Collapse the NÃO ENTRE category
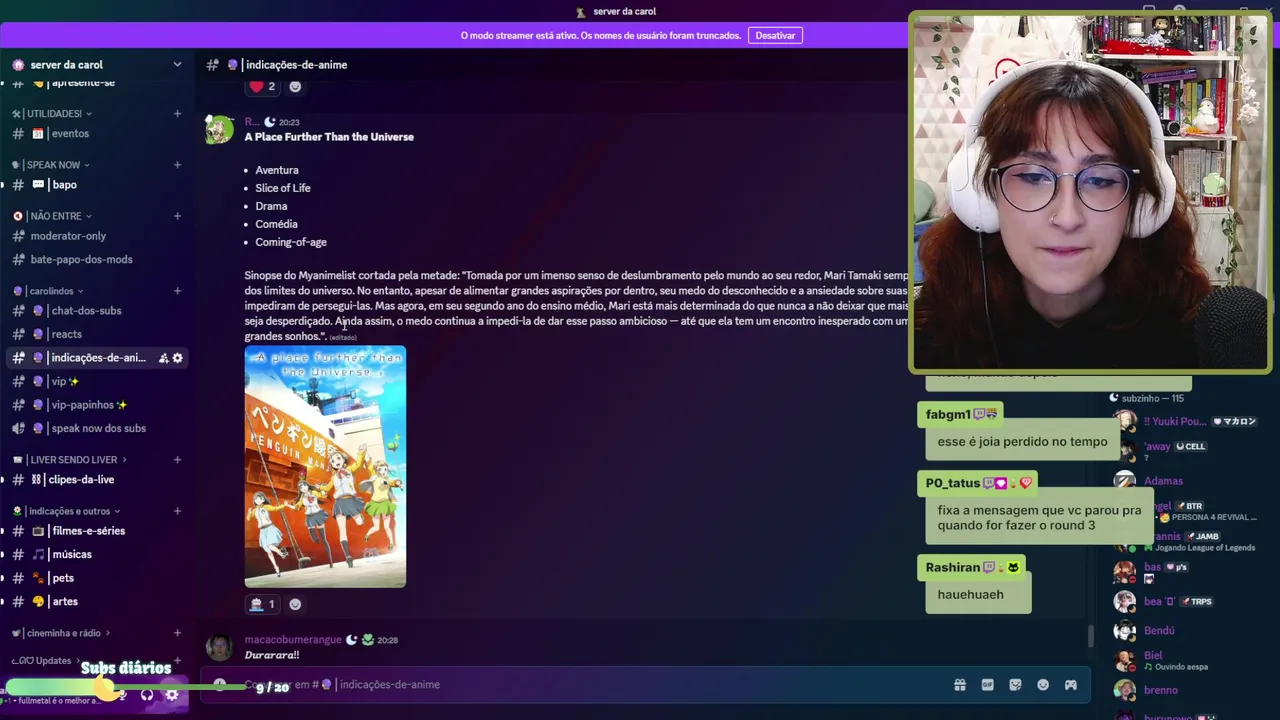Viewport: 1280px width, 720px height. [52, 216]
